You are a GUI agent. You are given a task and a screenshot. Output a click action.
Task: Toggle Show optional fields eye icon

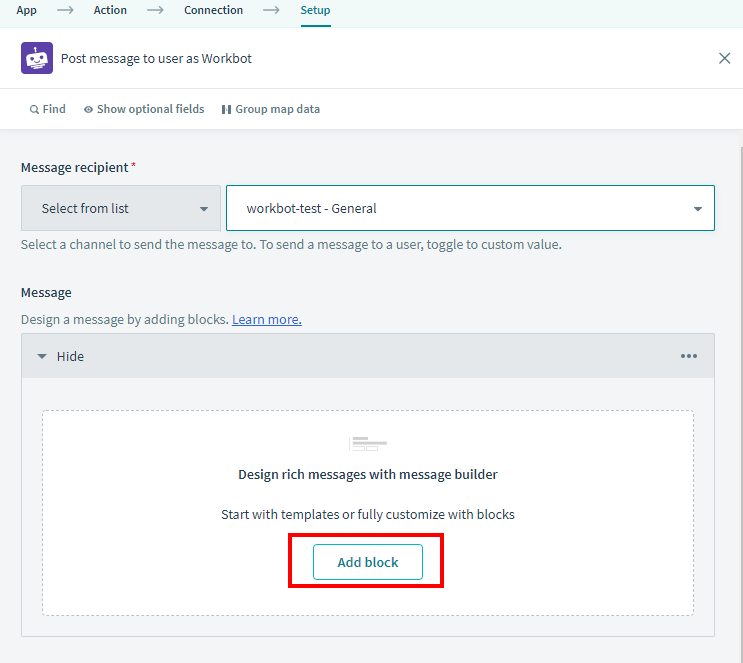click(88, 109)
